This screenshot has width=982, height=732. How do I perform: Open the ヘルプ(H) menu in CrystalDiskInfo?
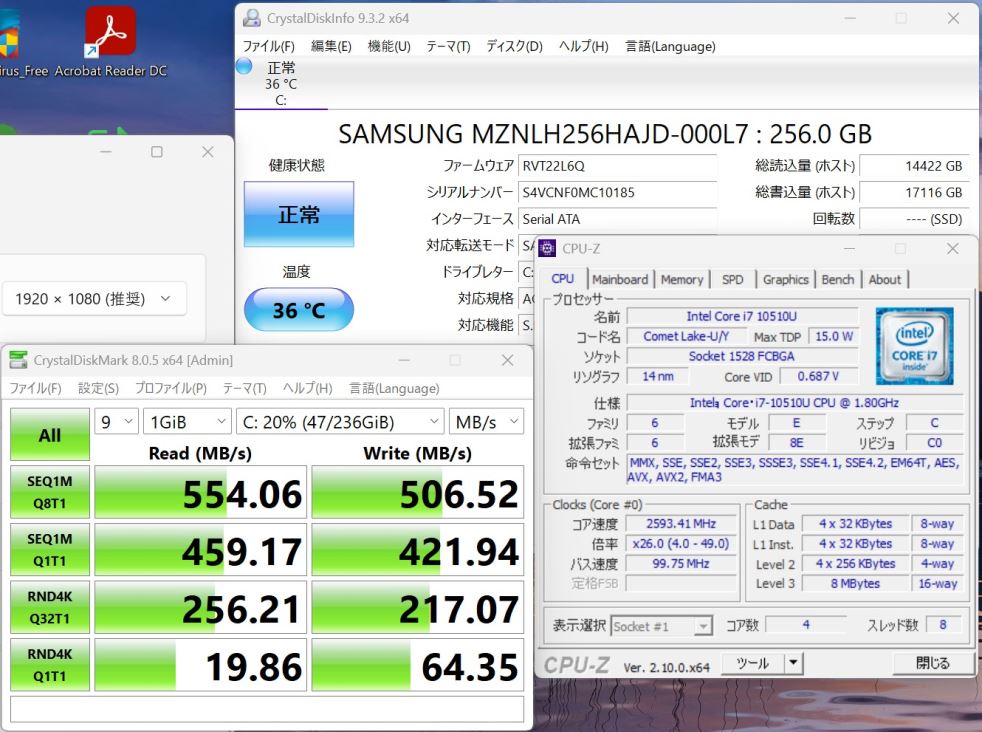[583, 46]
